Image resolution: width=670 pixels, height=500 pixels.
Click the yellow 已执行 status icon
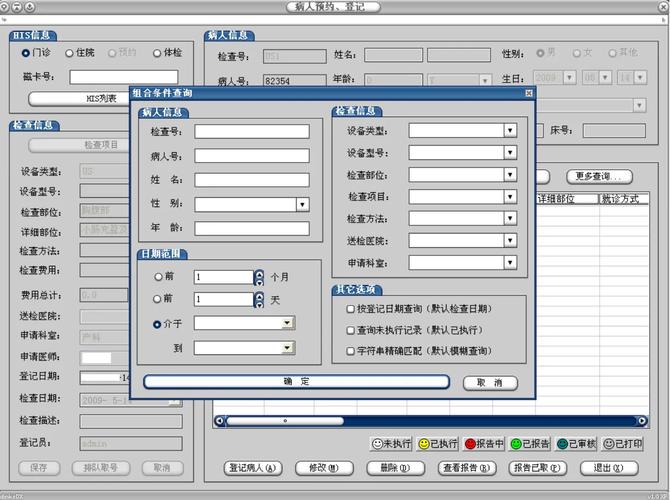438,444
